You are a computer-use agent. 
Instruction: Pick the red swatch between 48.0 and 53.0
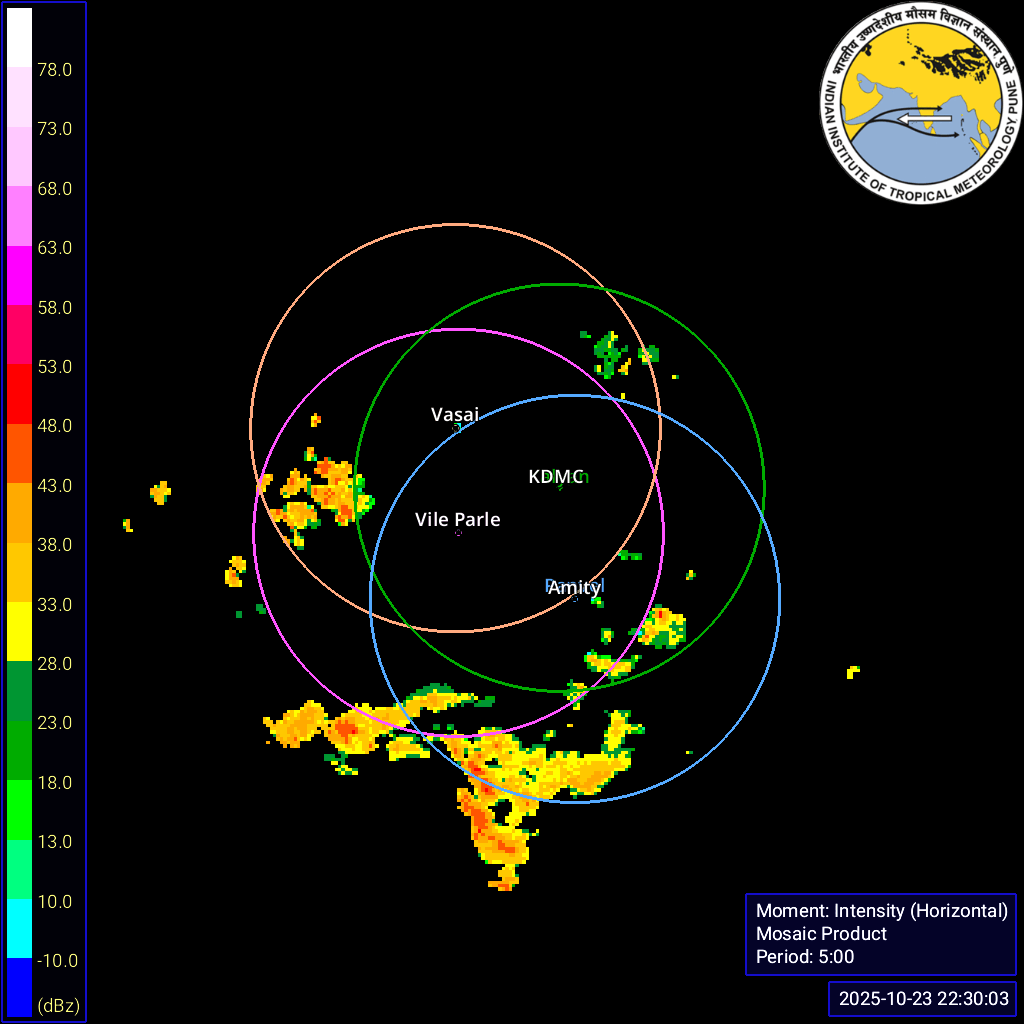19,394
